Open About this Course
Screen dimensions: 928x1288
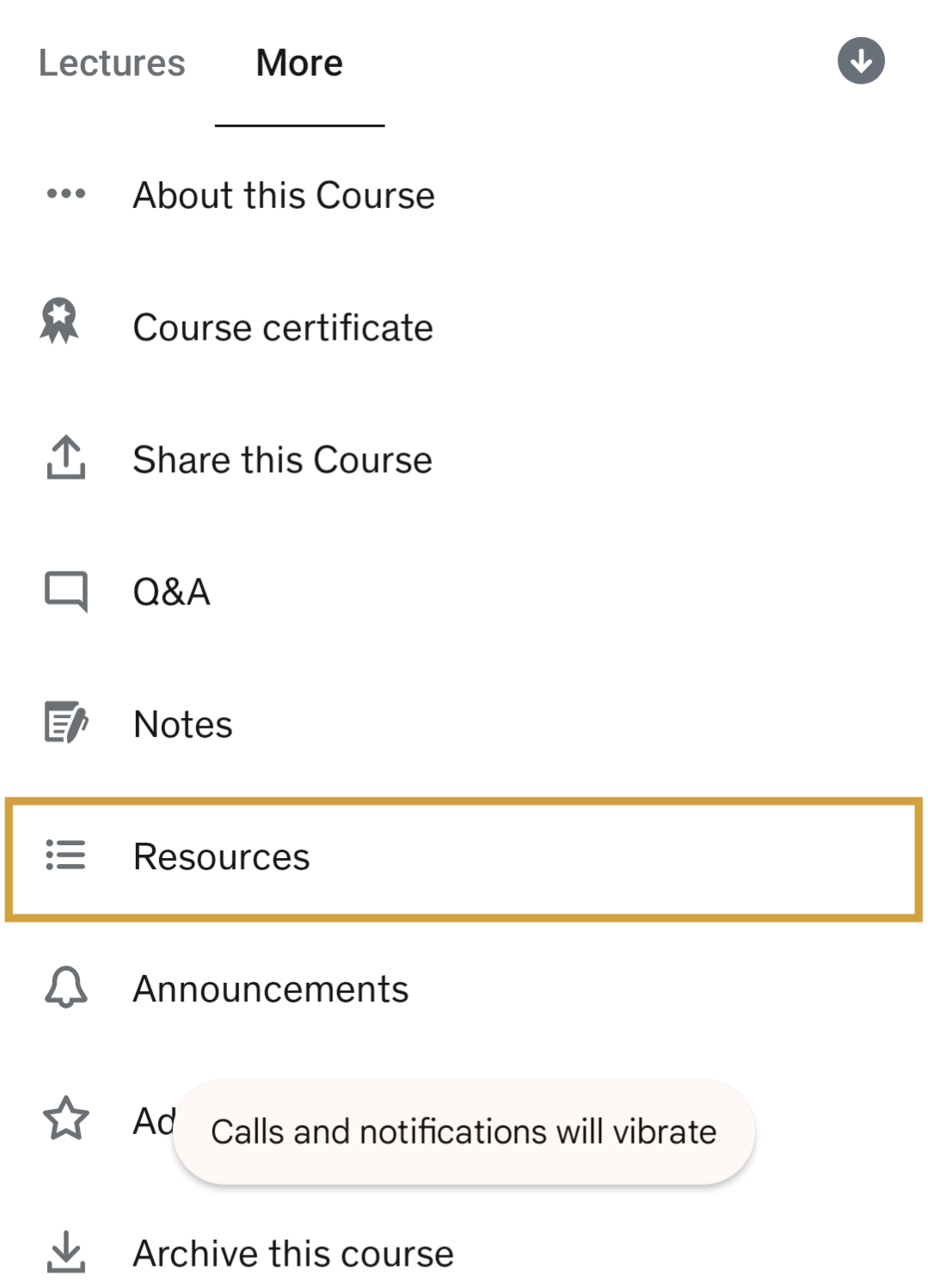click(x=284, y=196)
